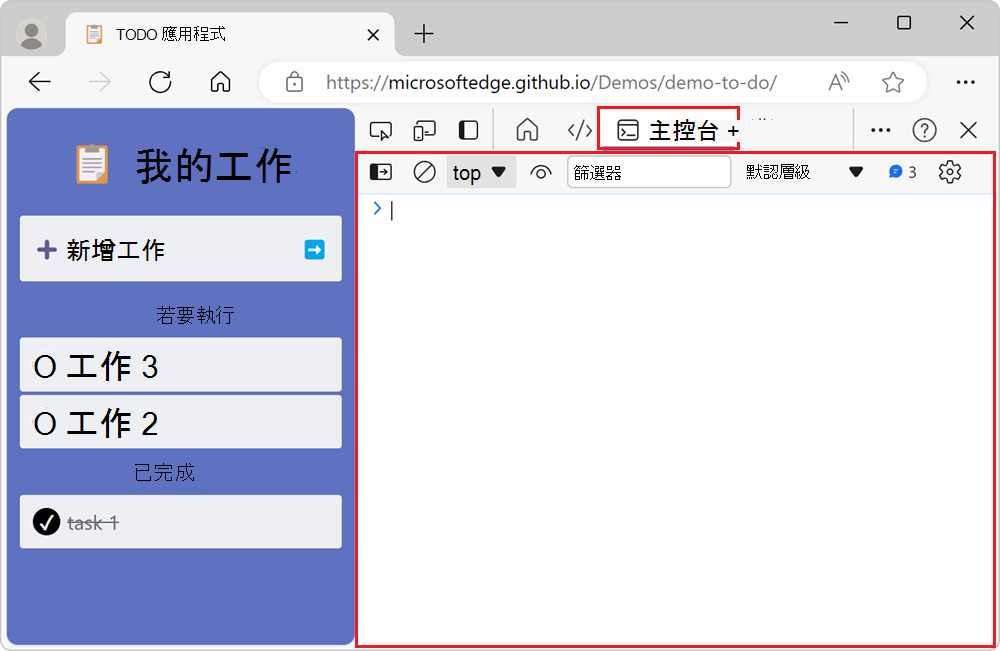Open the DevTools activity bar home icon
The height and width of the screenshot is (651, 1000).
tap(527, 130)
